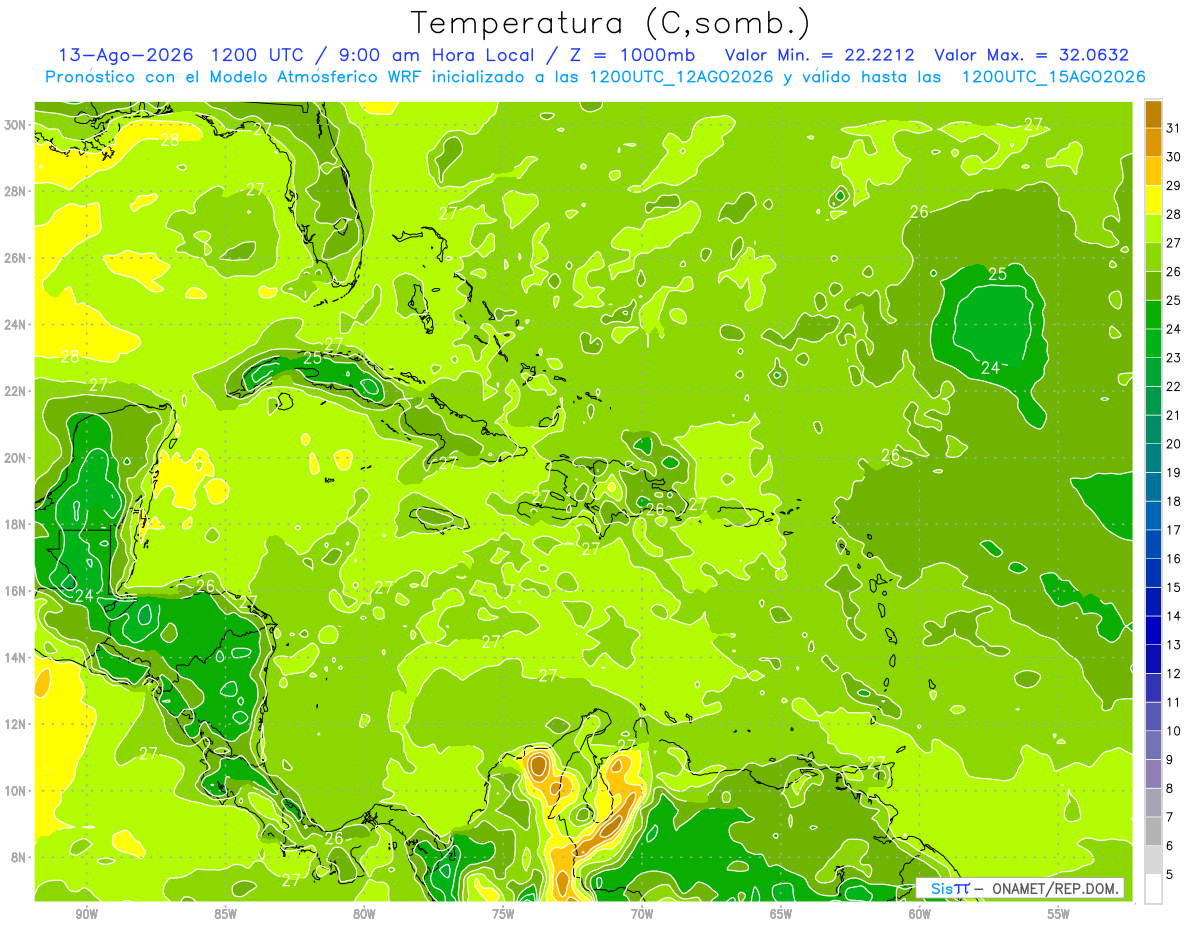The height and width of the screenshot is (927, 1200).
Task: Click the "60W" longitude label
Action: tap(920, 915)
